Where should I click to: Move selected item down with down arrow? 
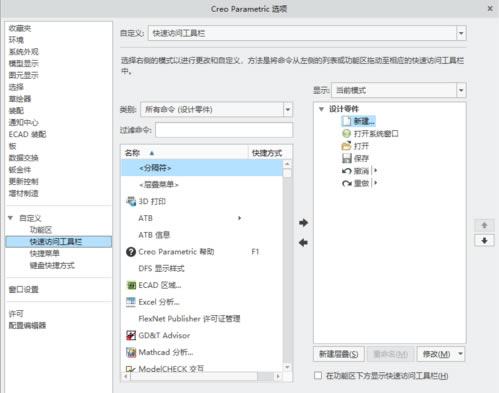[x=484, y=240]
